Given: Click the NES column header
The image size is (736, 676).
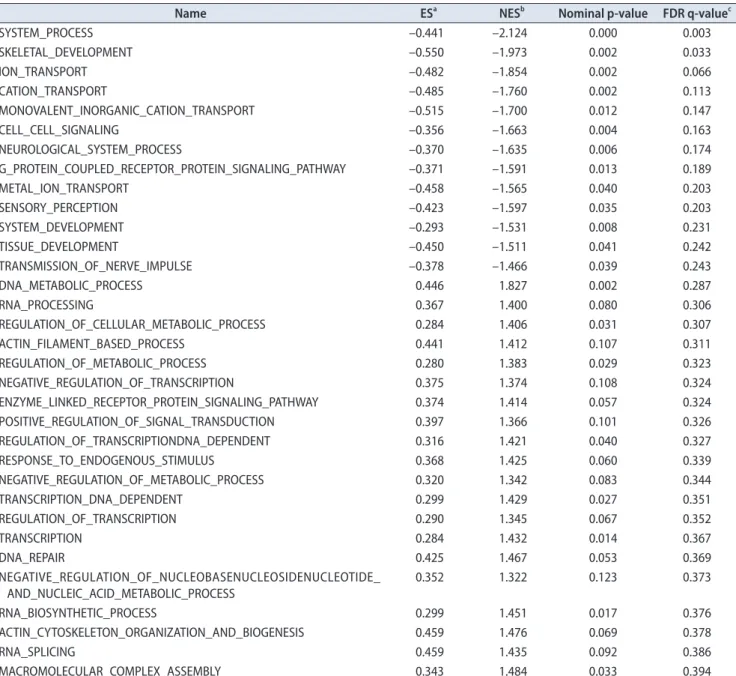Looking at the screenshot, I should [x=511, y=13].
